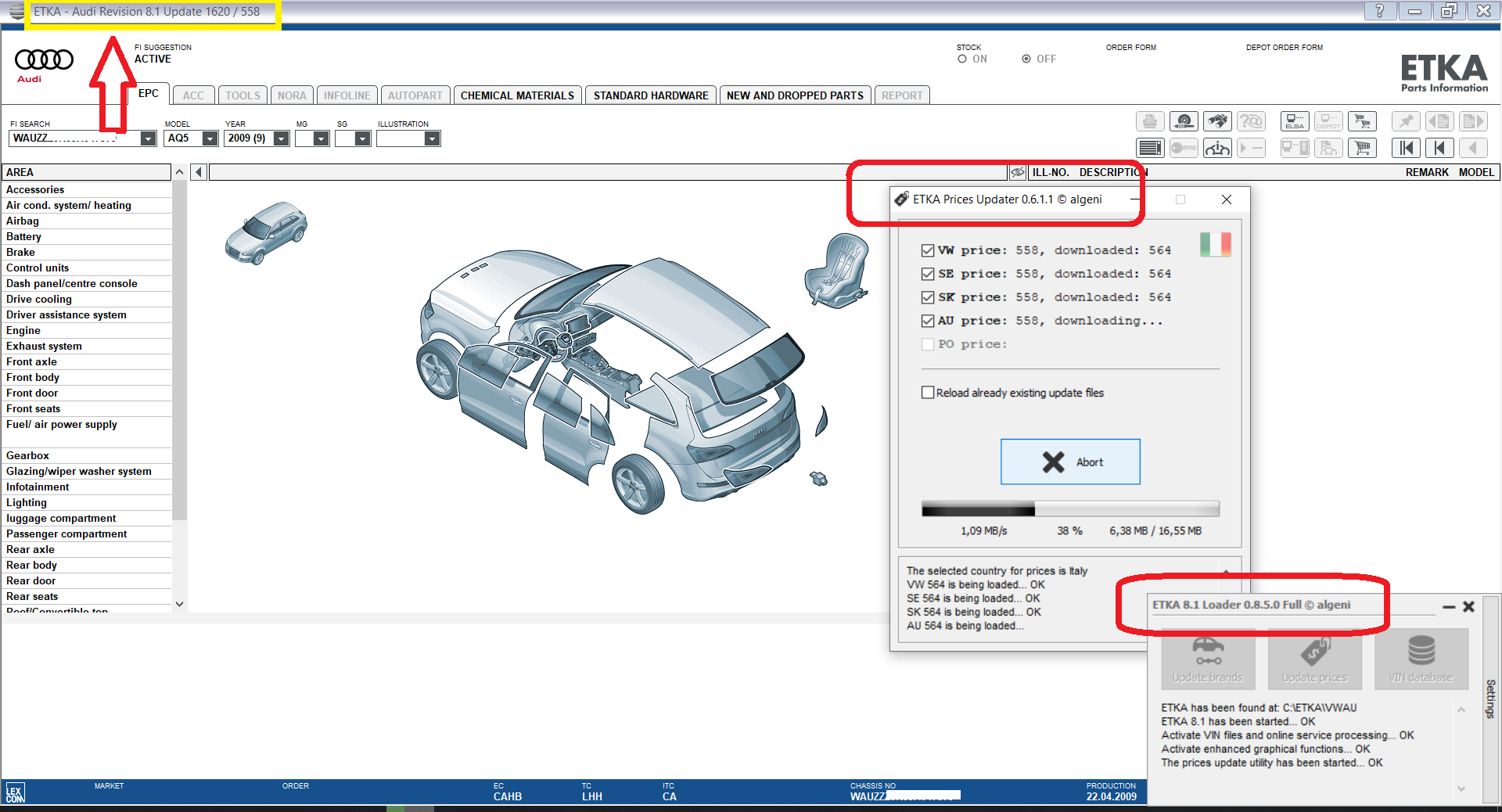Click the document over car icon
The height and width of the screenshot is (812, 1502).
1328,148
